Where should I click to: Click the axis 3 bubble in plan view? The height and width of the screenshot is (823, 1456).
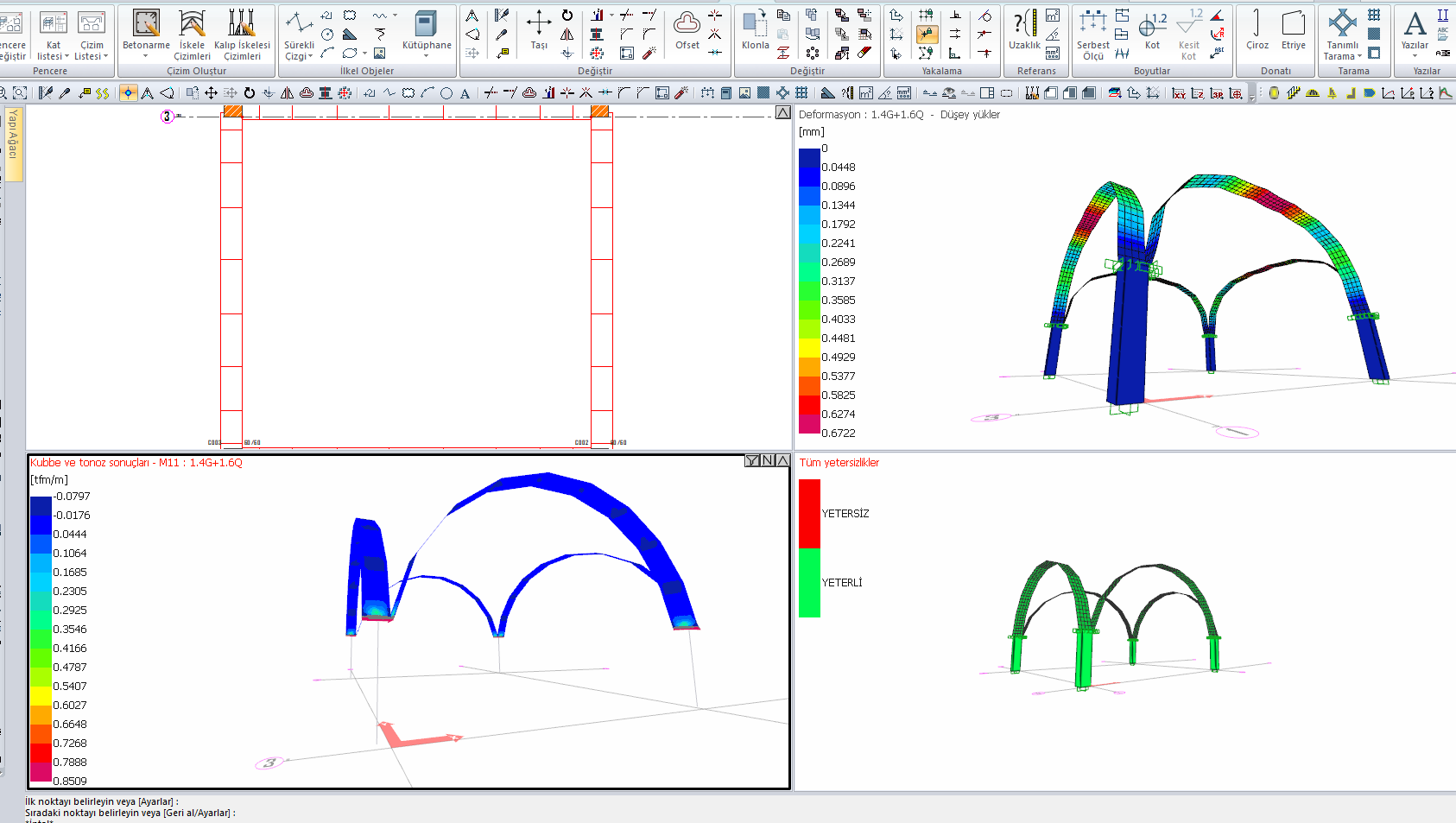pyautogui.click(x=167, y=117)
